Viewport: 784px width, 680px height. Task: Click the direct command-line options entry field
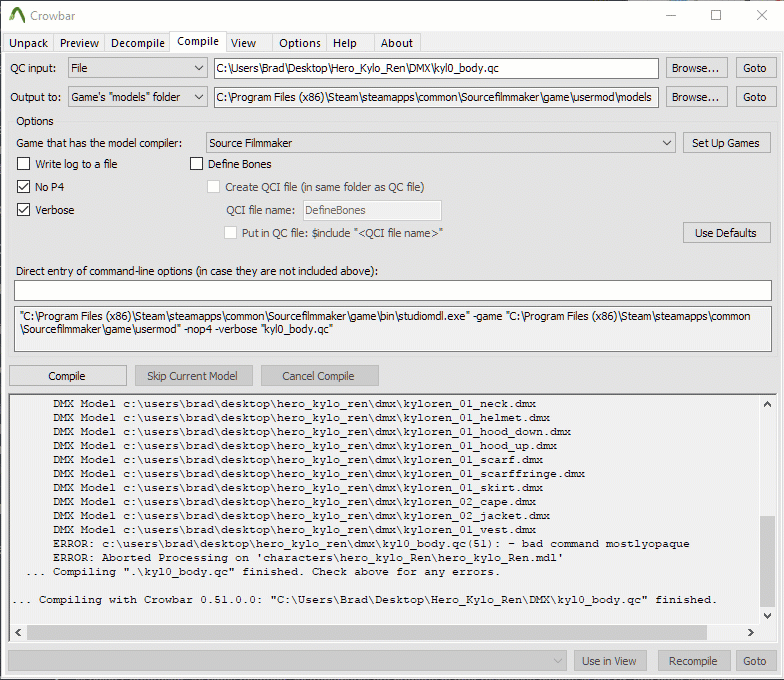tap(392, 290)
